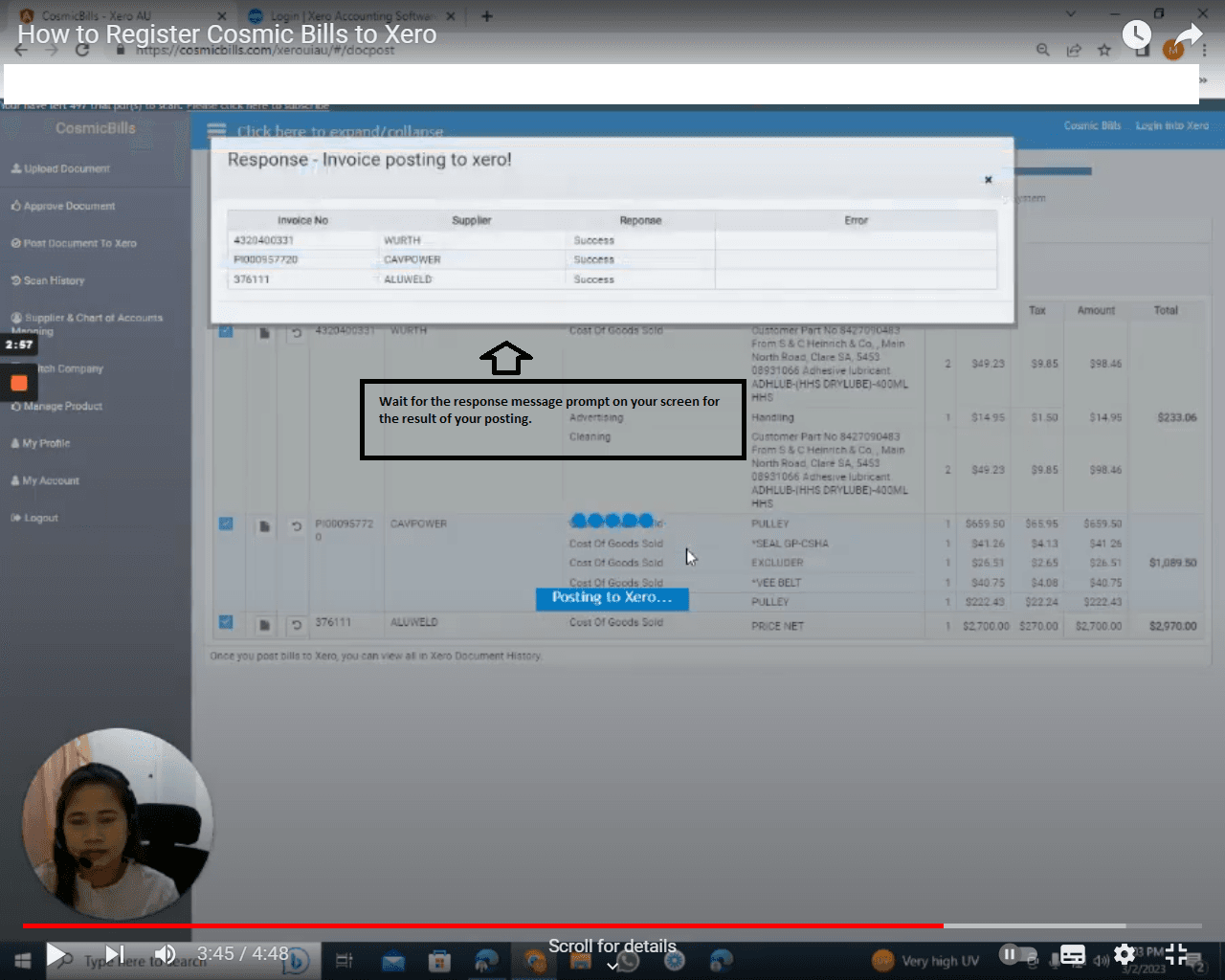Click the 'click here to subscribe' link
The image size is (1225, 980).
[257, 105]
